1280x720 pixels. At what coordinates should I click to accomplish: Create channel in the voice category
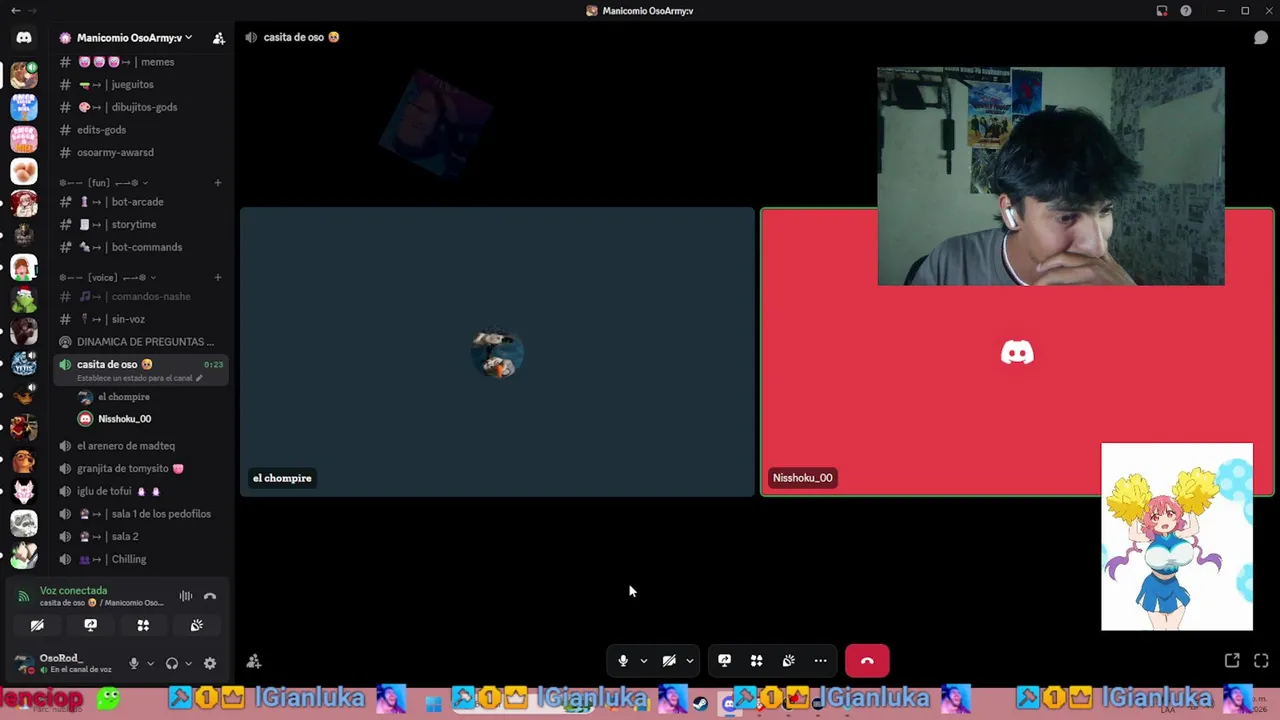point(218,277)
